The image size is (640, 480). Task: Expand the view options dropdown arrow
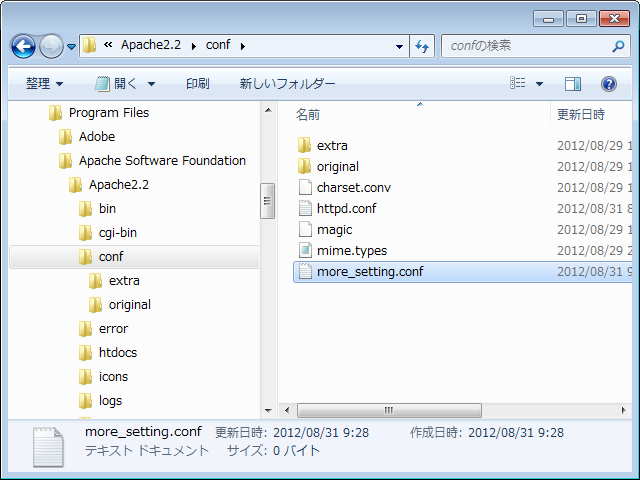[x=540, y=84]
